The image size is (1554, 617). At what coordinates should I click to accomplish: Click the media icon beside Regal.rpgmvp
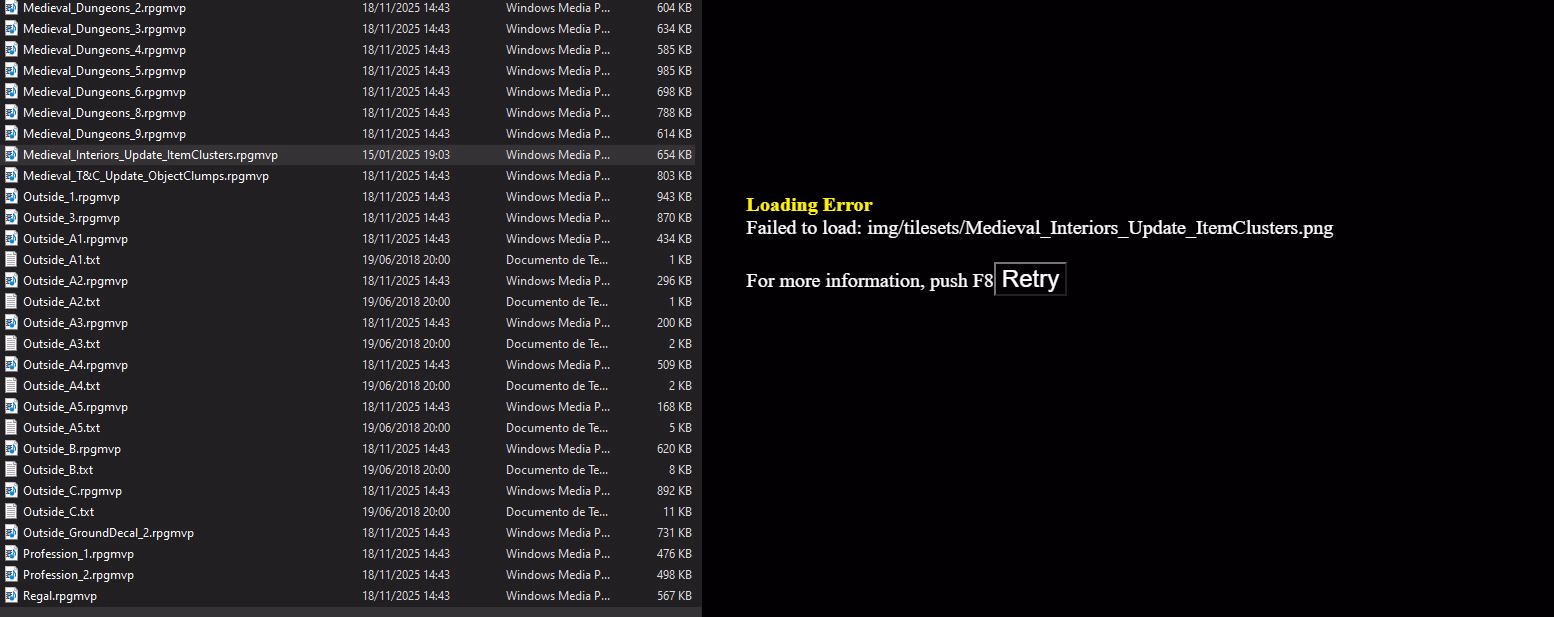click(x=12, y=596)
